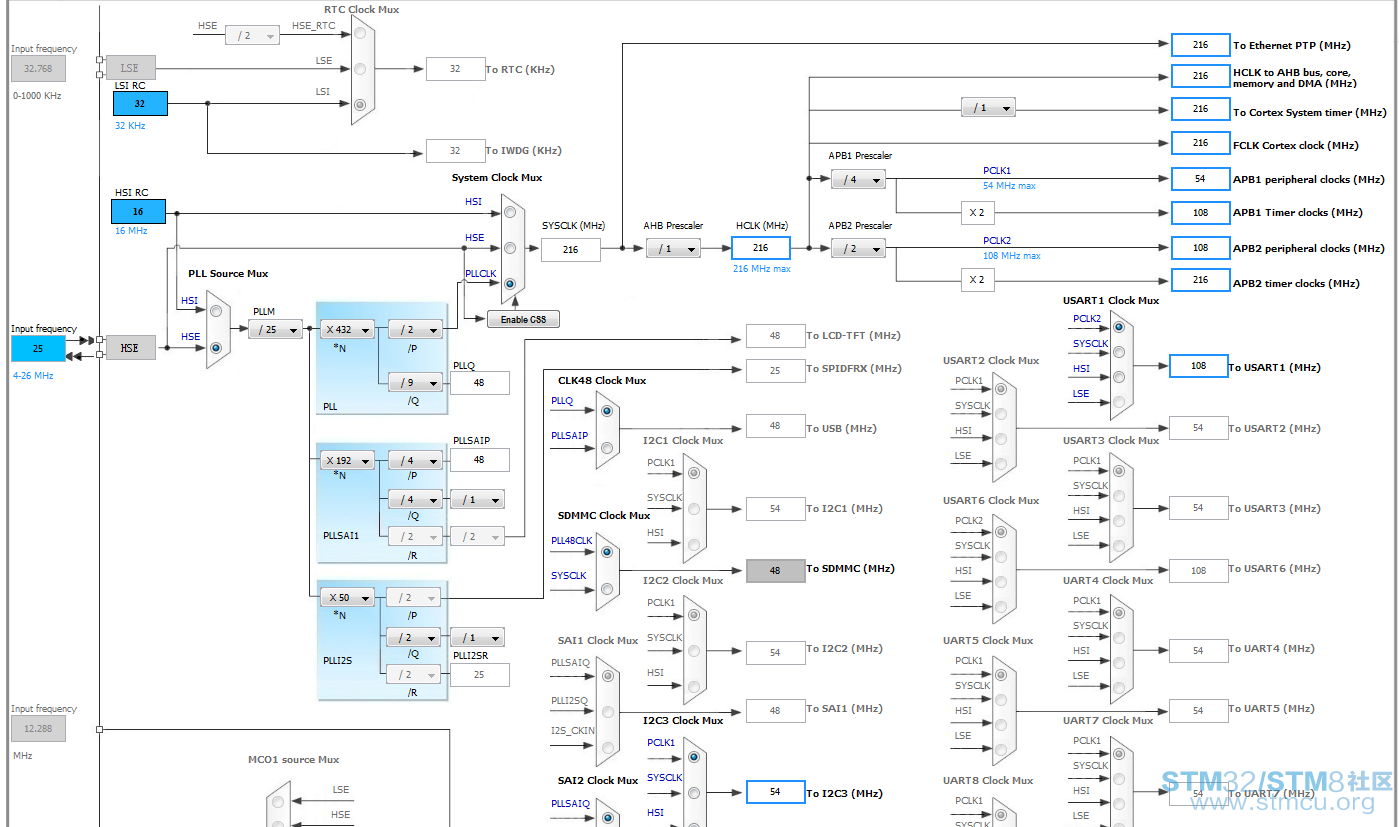Click the To I2C3 54 value box

click(775, 792)
